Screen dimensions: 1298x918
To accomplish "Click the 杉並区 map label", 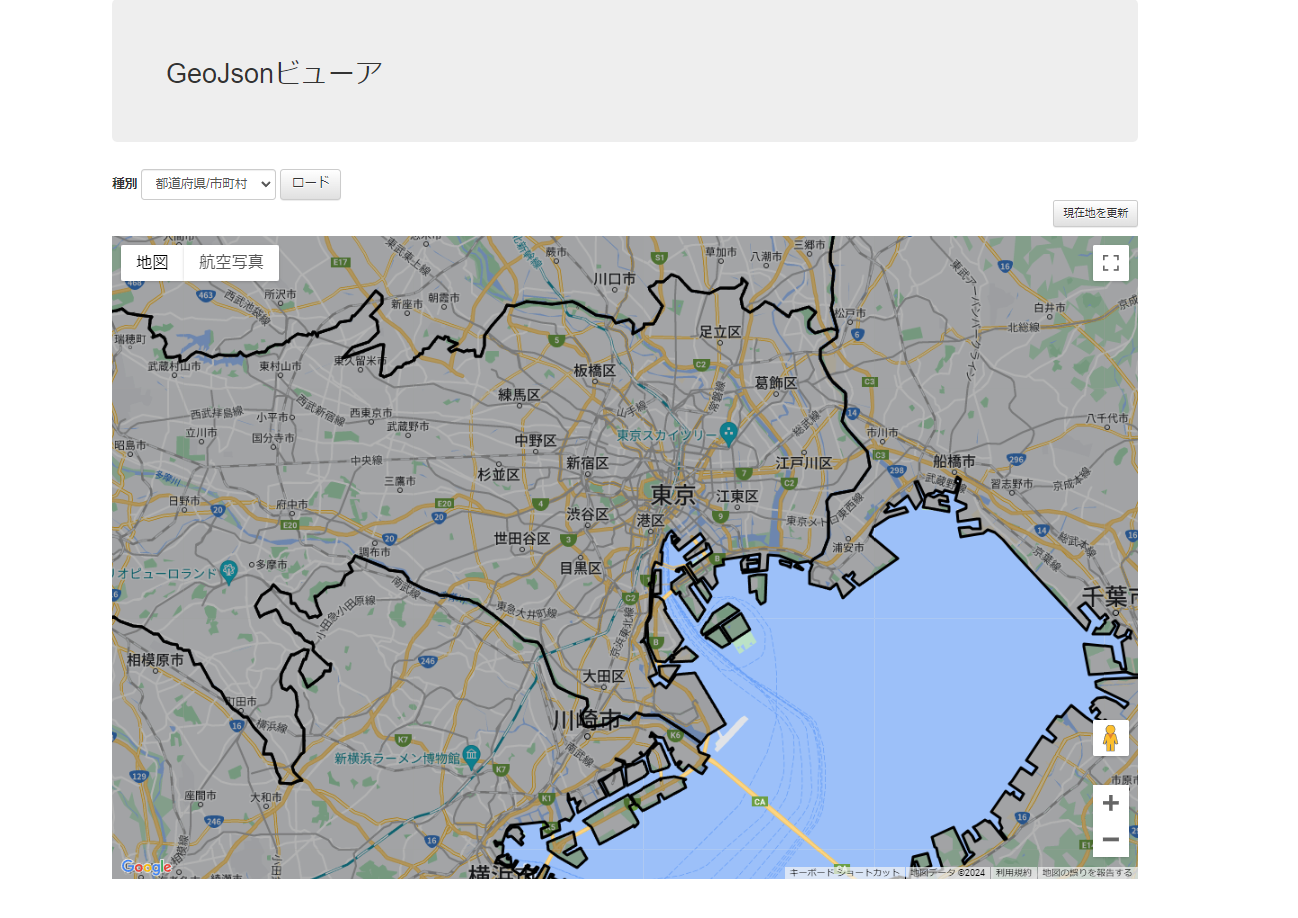I will [x=499, y=474].
